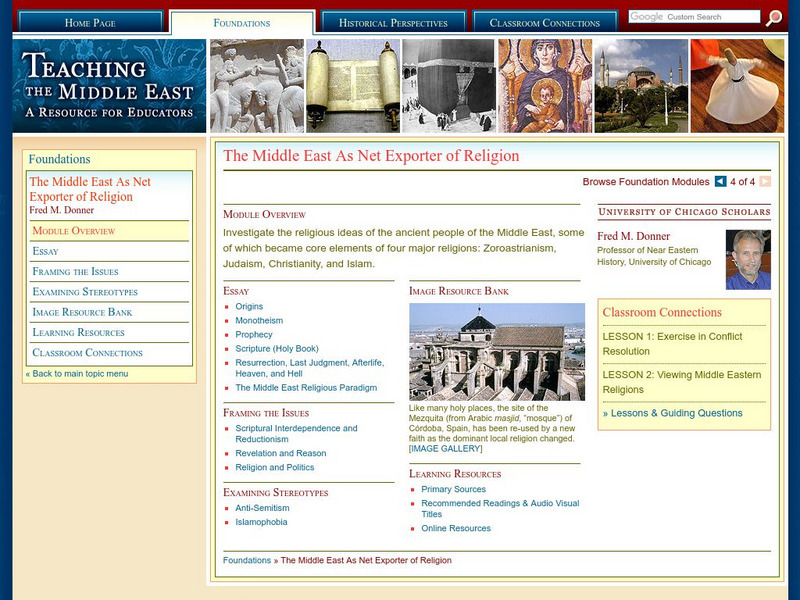The image size is (800, 600).
Task: Open the Origins essay link
Action: (x=249, y=306)
